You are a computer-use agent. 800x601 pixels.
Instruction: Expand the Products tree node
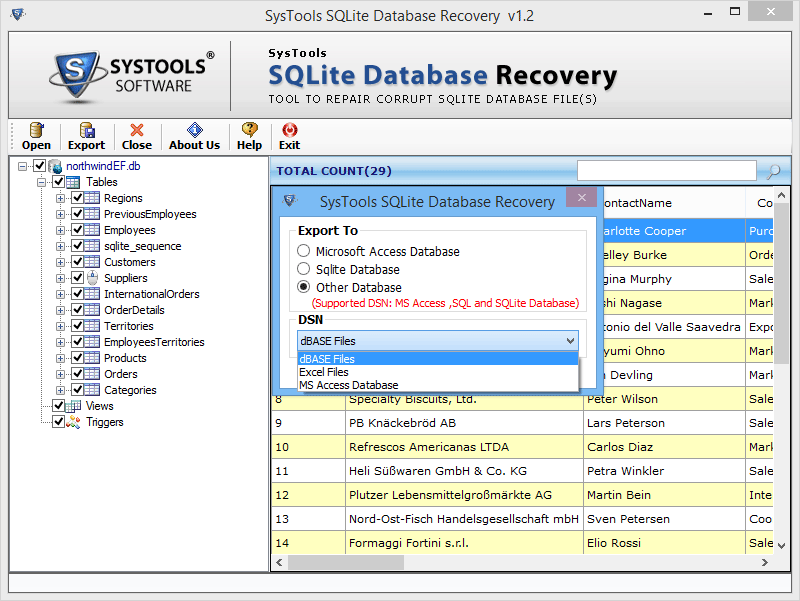(60, 358)
